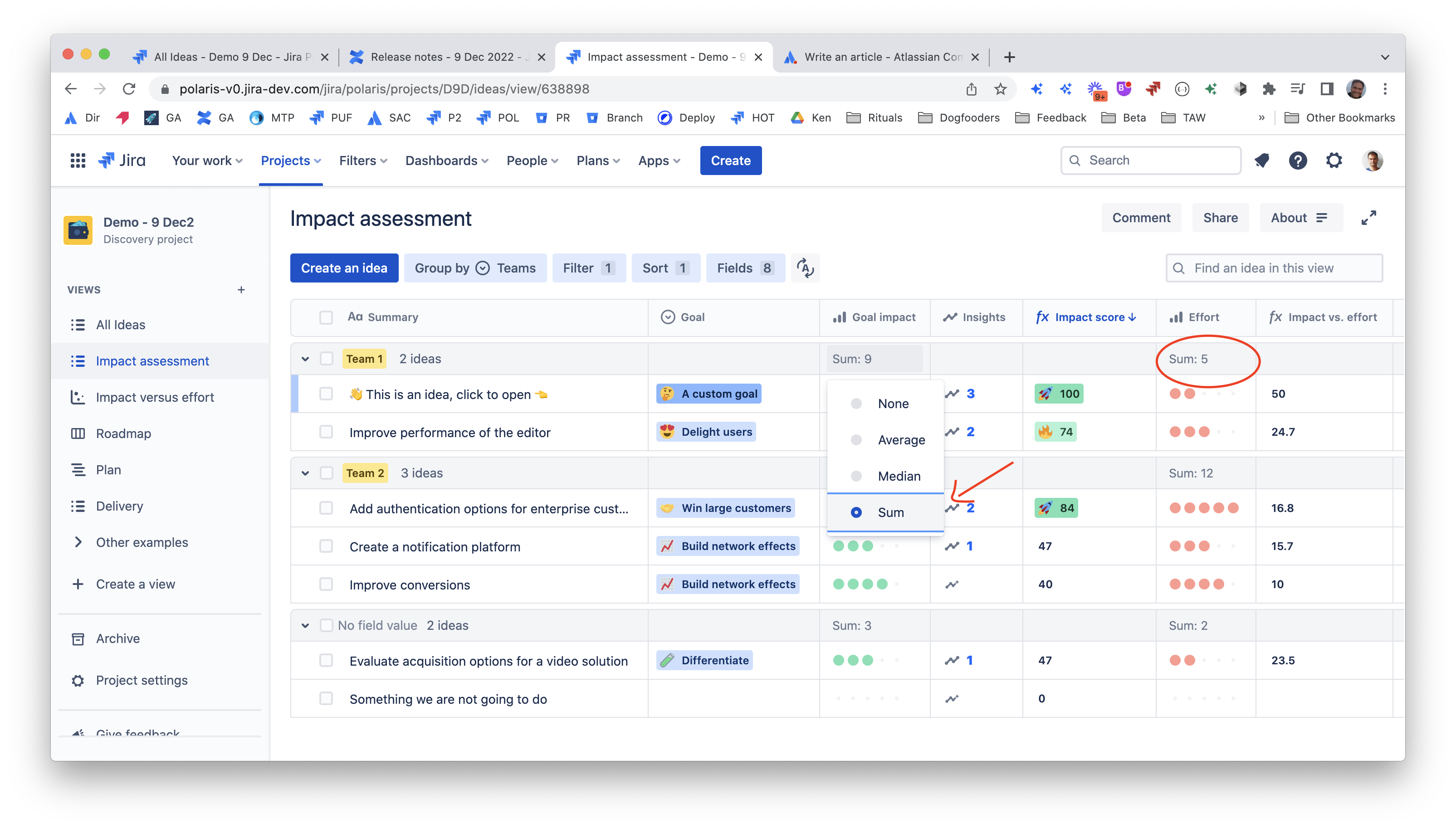
Task: Open the Jira app switcher grid icon
Action: (x=78, y=161)
